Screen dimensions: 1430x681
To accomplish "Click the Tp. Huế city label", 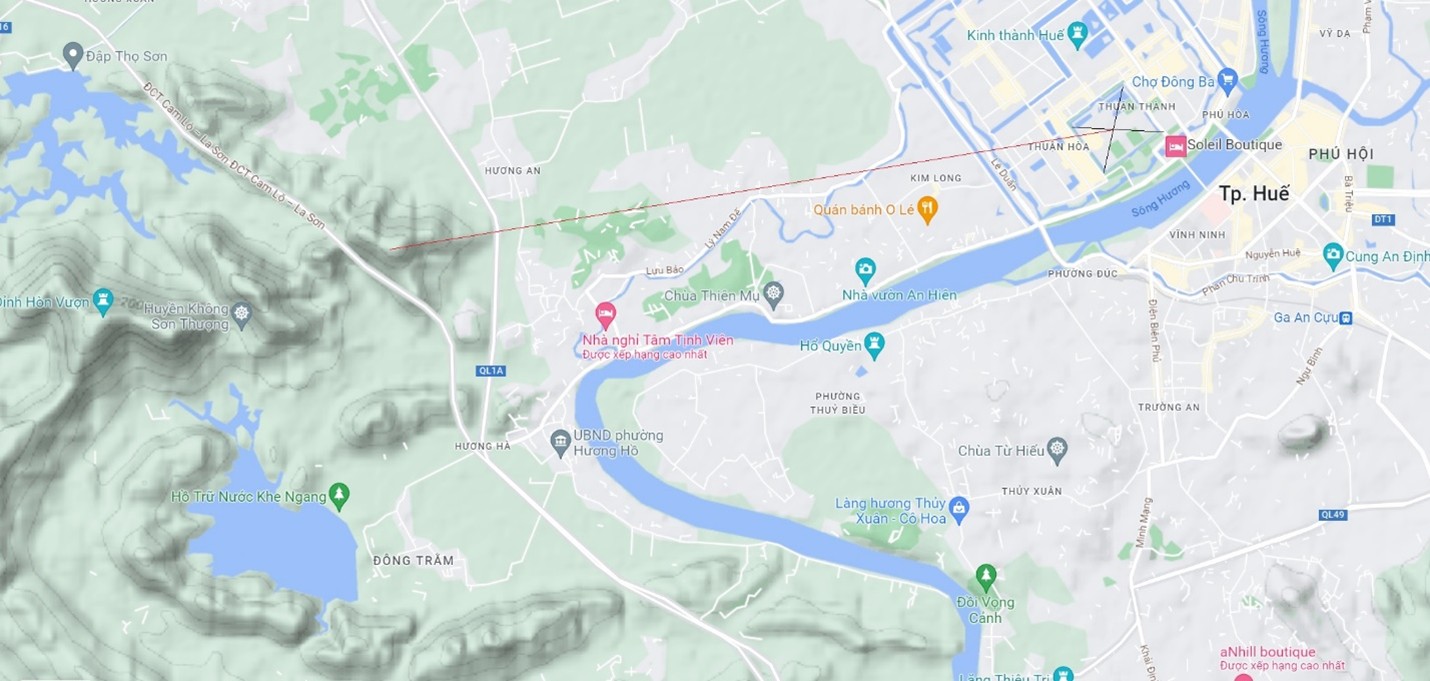I will tap(1254, 194).
